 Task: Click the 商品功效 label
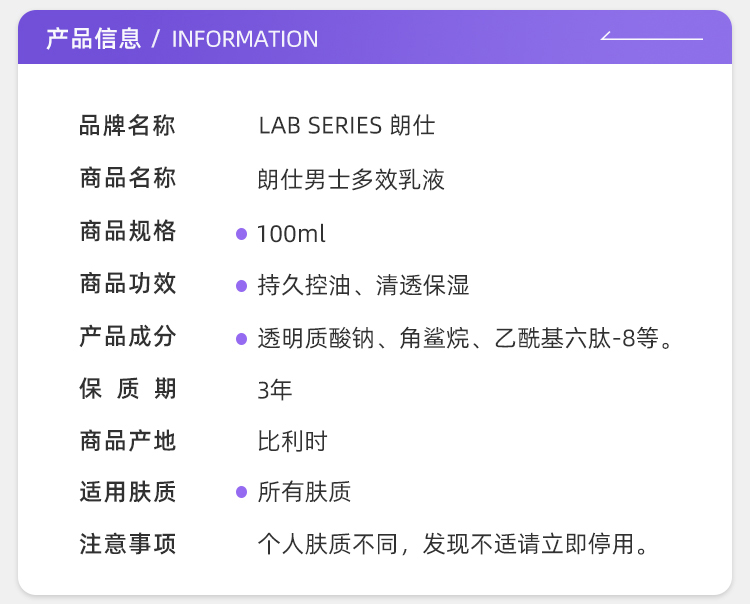(x=128, y=284)
